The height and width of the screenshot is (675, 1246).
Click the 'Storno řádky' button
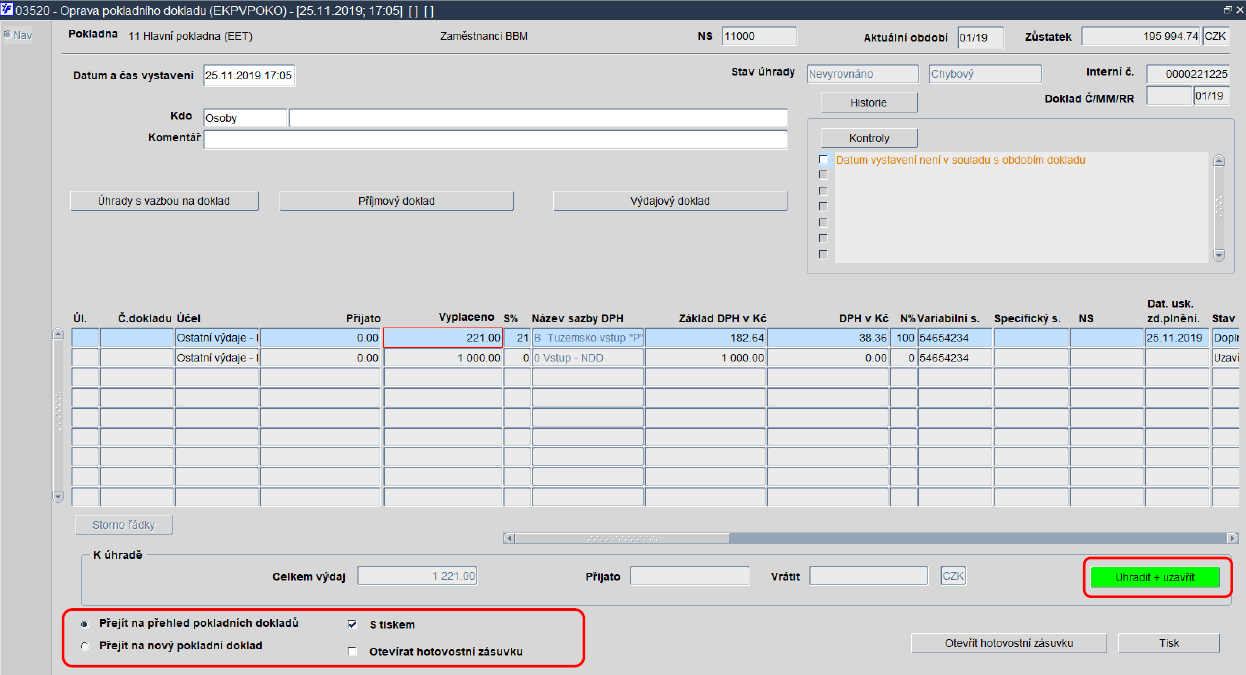click(x=124, y=525)
